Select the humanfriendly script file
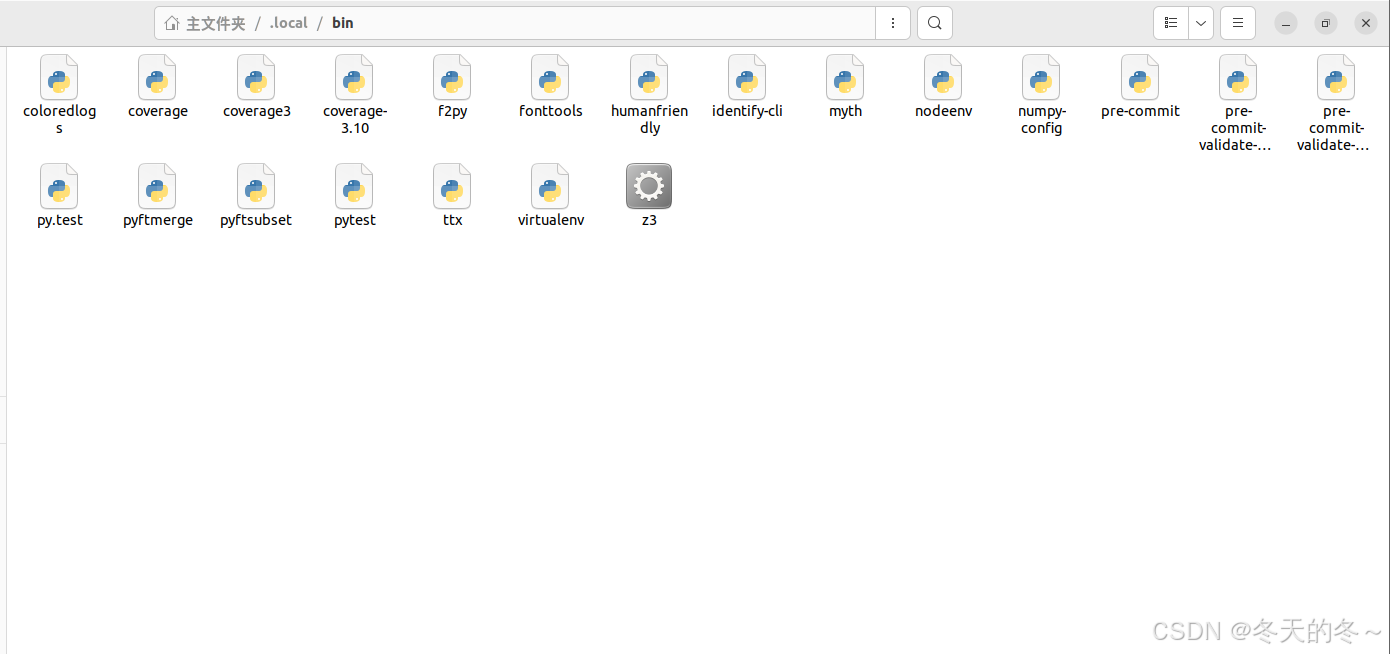Viewport: 1390px width, 654px height. pyautogui.click(x=649, y=78)
